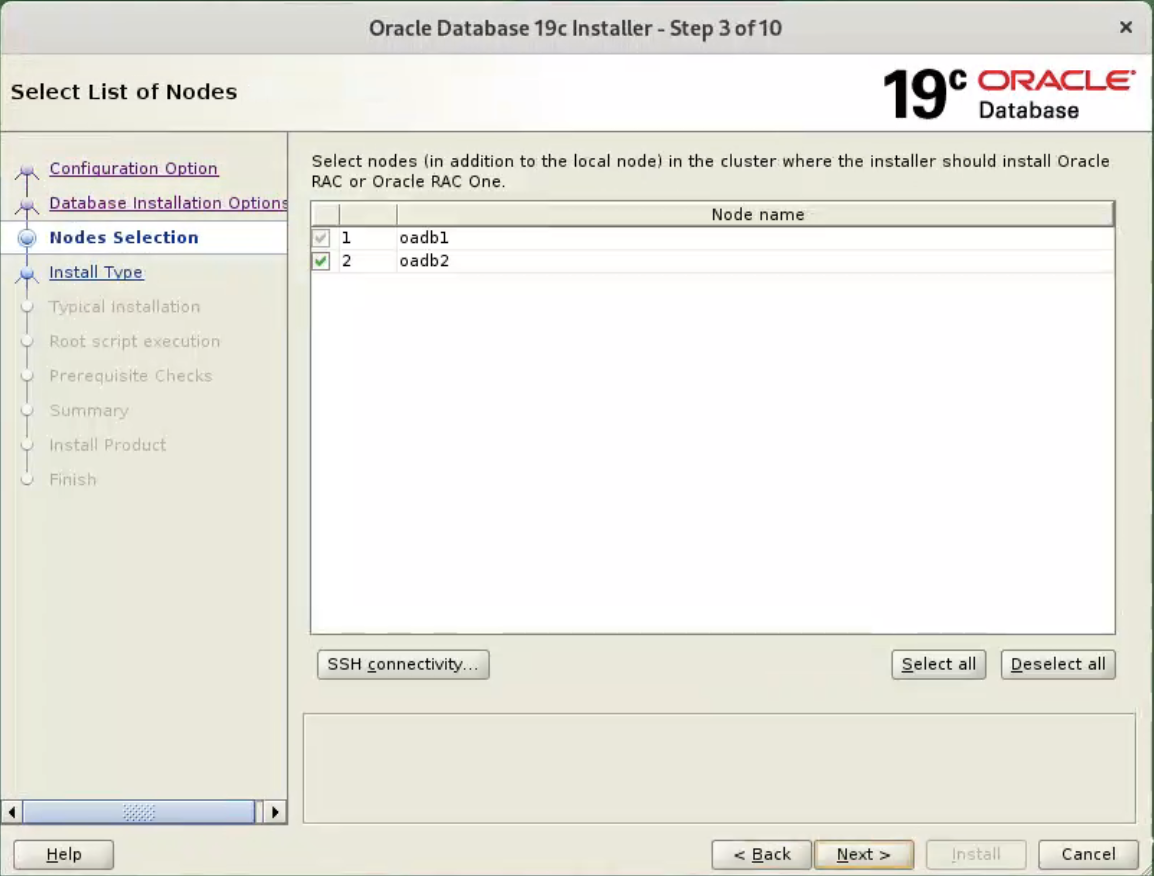1154x876 pixels.
Task: Toggle the checkbox for node oadb2
Action: (x=321, y=261)
